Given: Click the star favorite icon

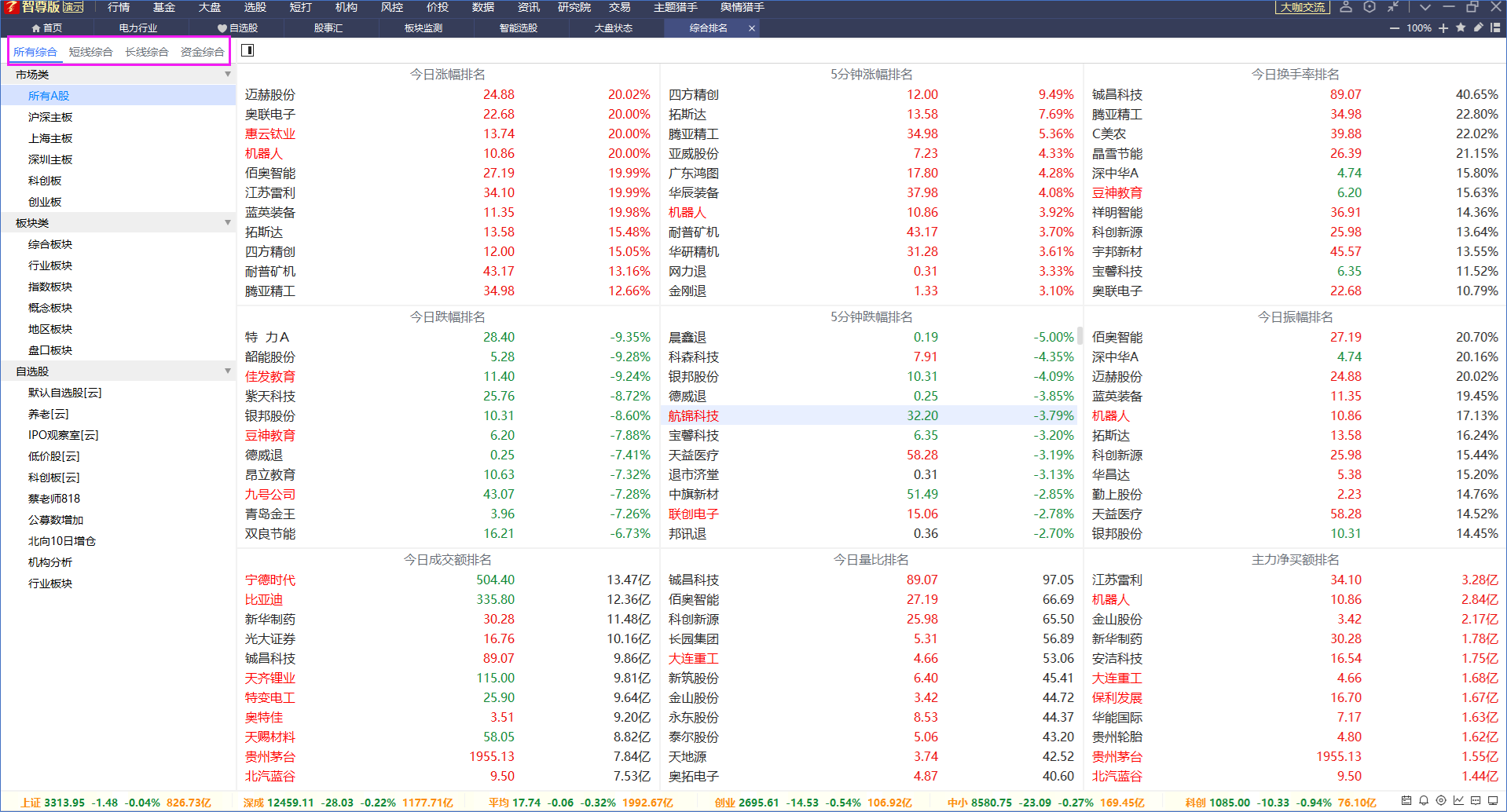Looking at the screenshot, I should pyautogui.click(x=1461, y=27).
